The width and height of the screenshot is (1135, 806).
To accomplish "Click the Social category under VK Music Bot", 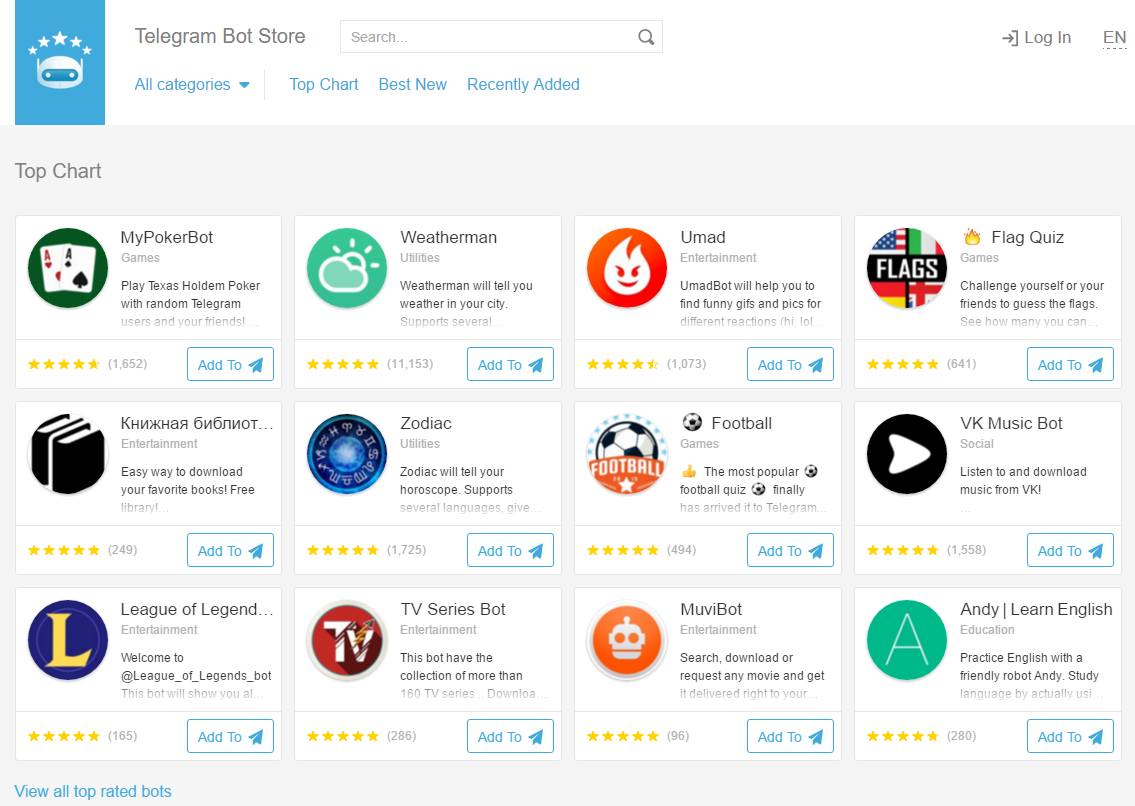I will (x=976, y=444).
